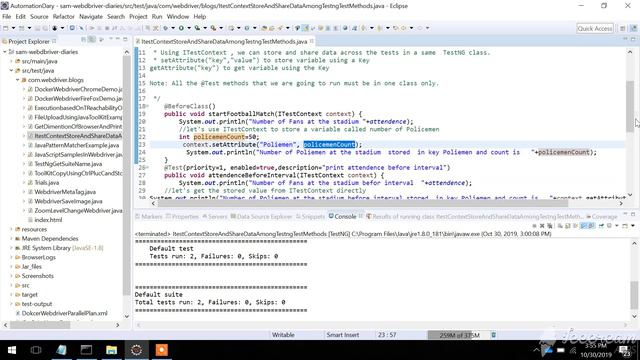
Task: Open the Run button dropdown arrow
Action: tap(189, 28)
